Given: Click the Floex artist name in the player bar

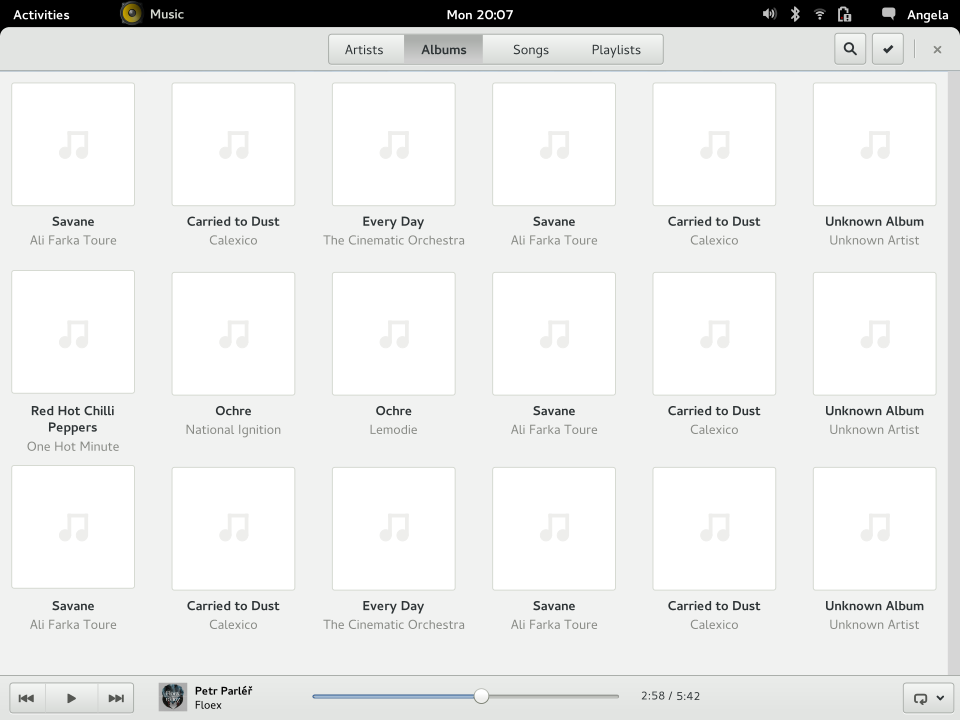Looking at the screenshot, I should (x=208, y=705).
